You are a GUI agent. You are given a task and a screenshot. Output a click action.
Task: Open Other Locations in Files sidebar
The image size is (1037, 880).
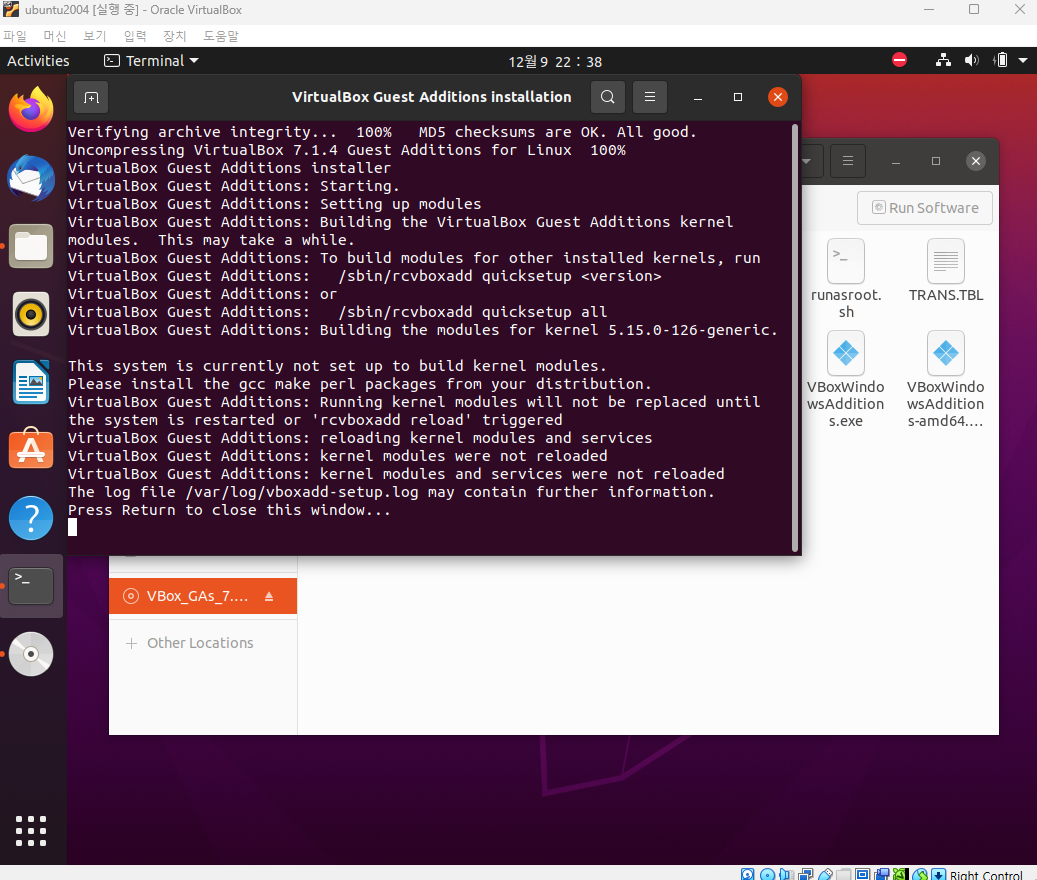[200, 643]
